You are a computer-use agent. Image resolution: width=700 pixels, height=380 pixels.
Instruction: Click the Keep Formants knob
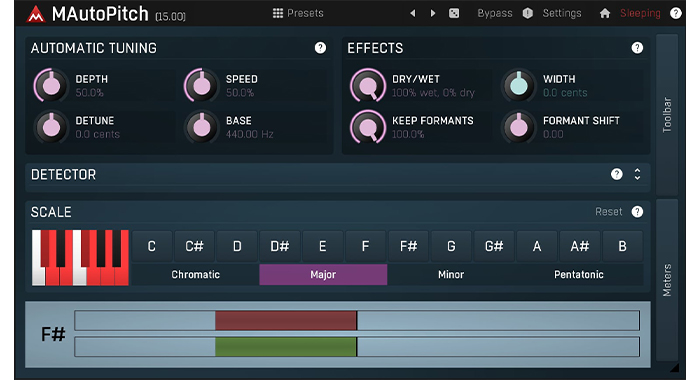tap(368, 127)
